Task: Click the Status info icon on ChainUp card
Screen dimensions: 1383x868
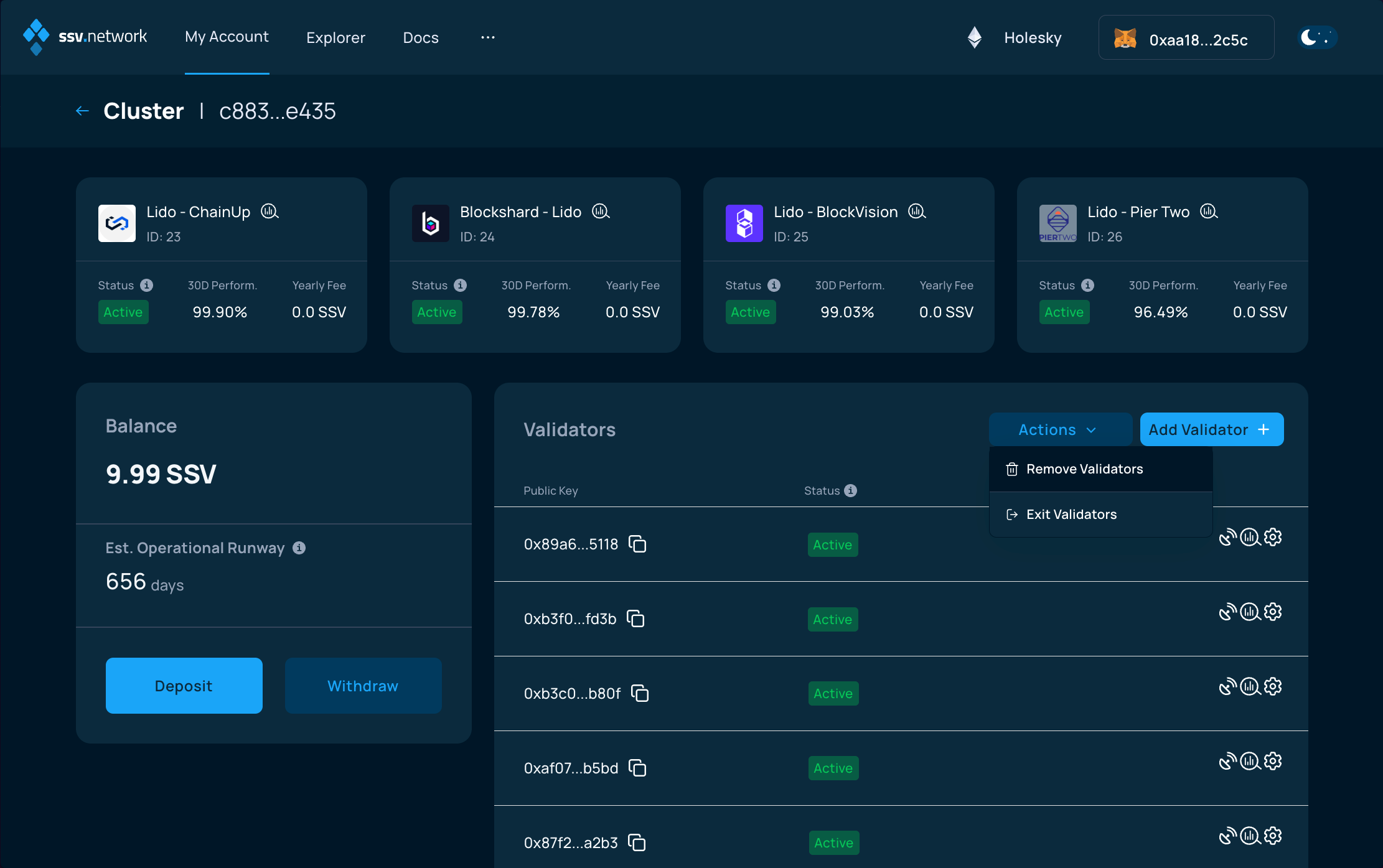Action: [147, 285]
